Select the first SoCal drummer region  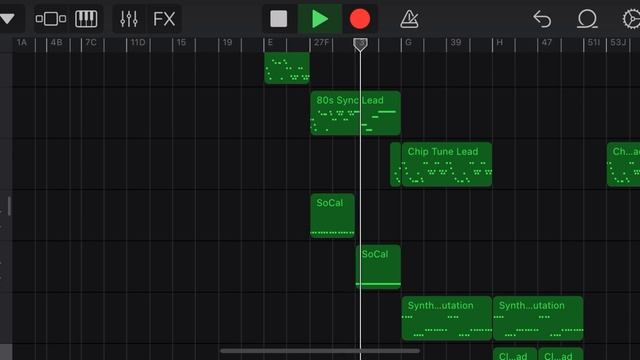(x=332, y=216)
